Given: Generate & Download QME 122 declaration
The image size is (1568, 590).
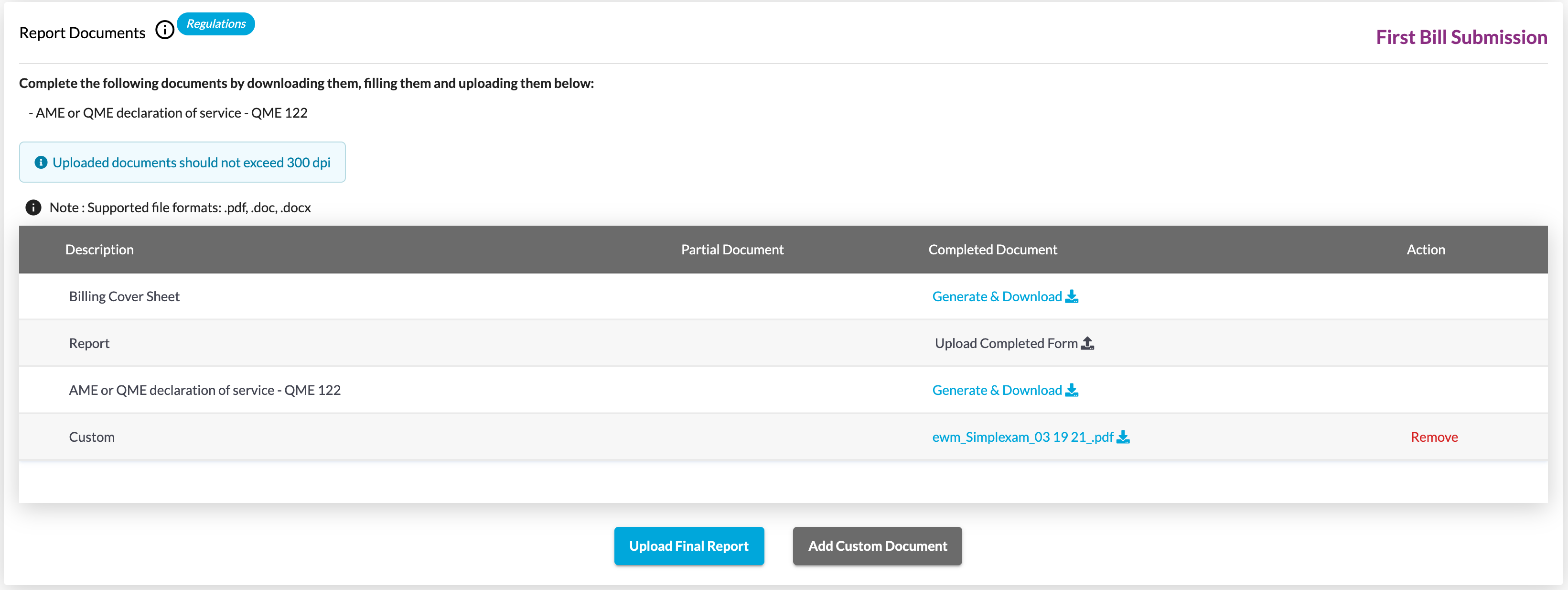Looking at the screenshot, I should (x=997, y=390).
